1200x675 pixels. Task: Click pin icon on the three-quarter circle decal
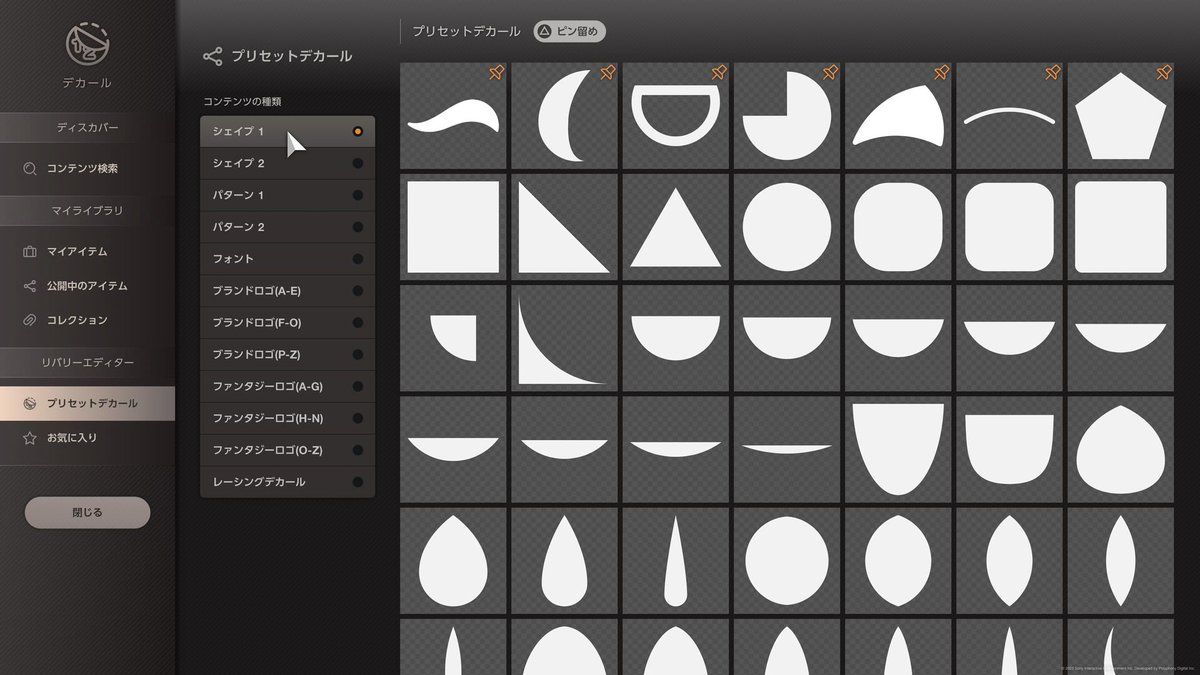(829, 73)
